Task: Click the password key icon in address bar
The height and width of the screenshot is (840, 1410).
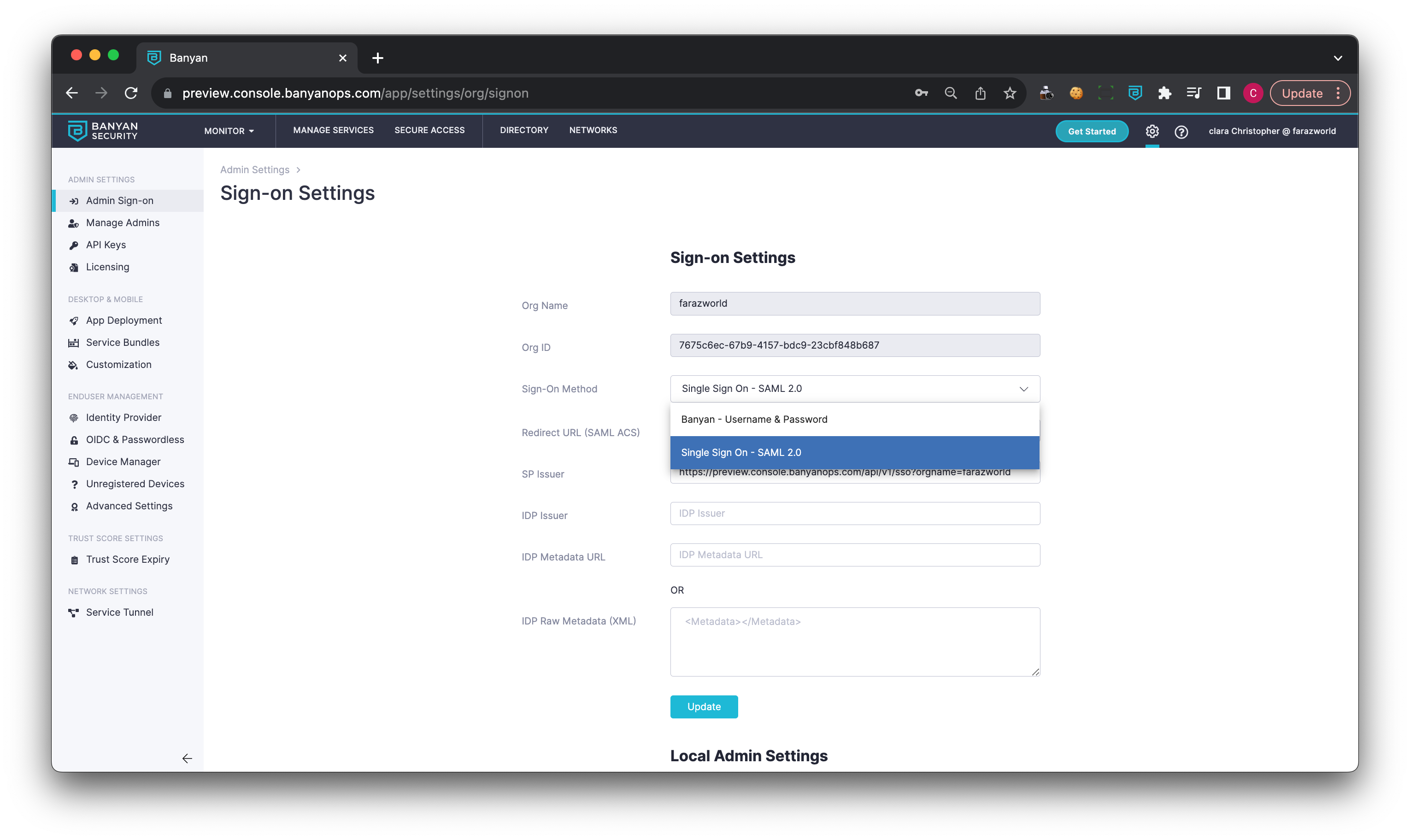Action: pyautogui.click(x=921, y=93)
